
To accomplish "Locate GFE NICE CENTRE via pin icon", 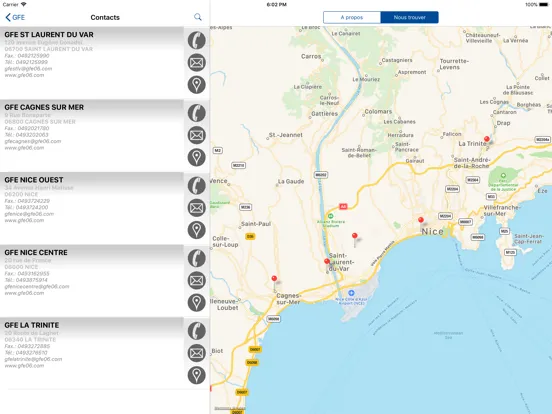I will coord(196,303).
